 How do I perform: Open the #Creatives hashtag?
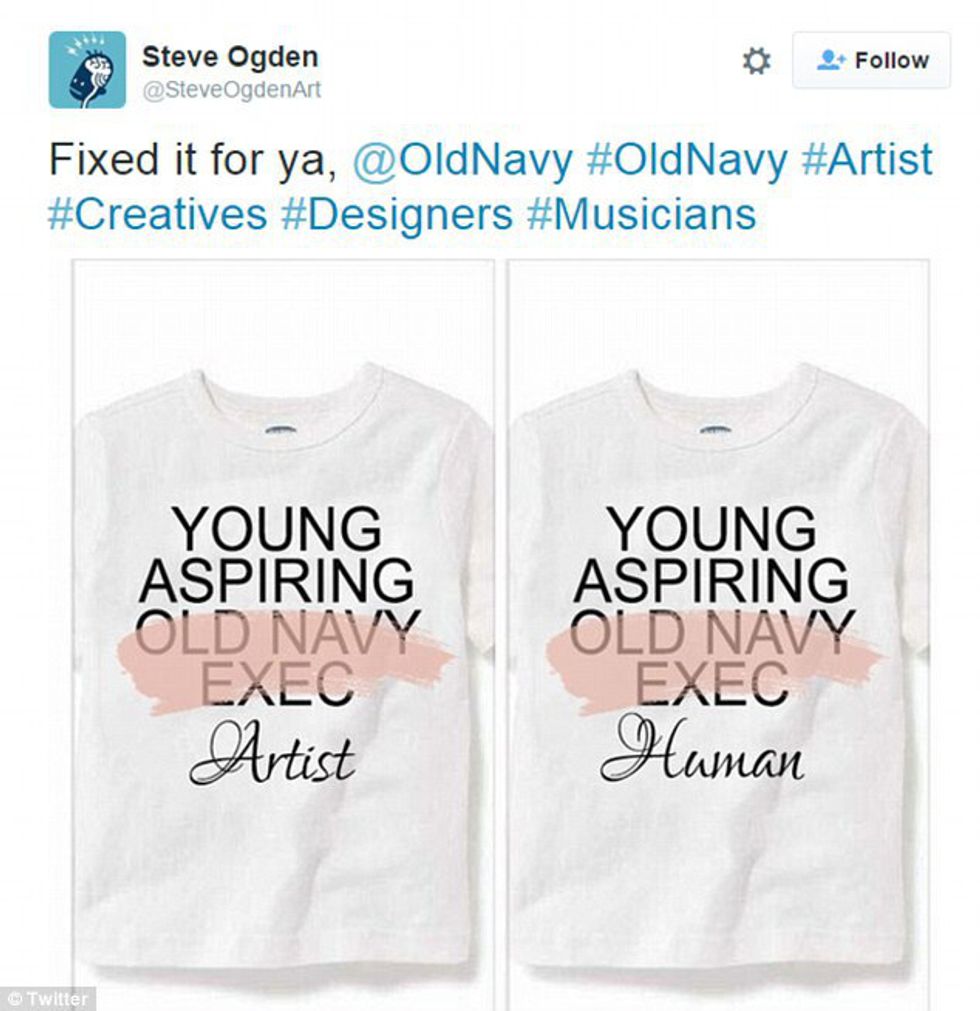click(x=157, y=214)
